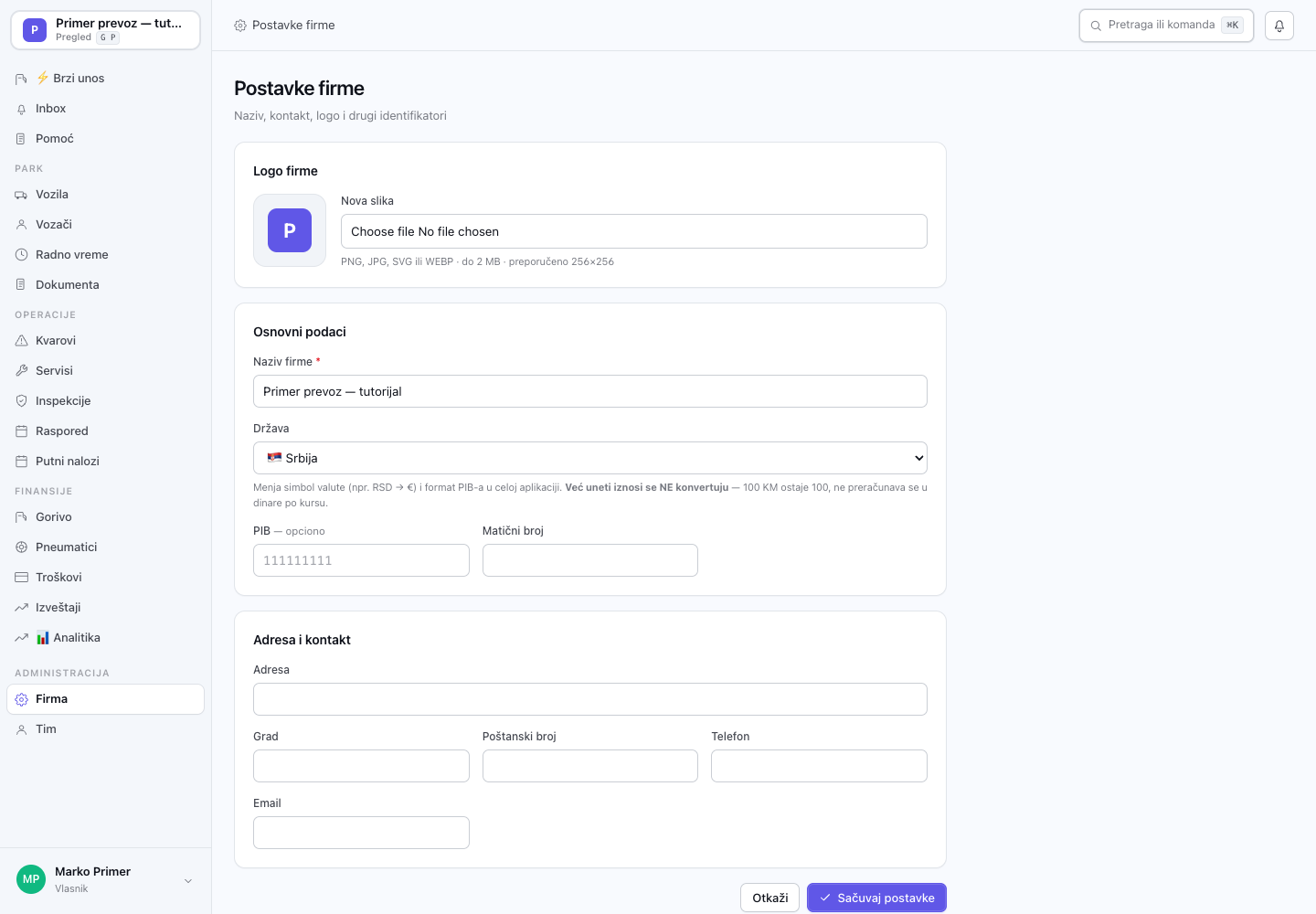Click the Radno vreme clock icon
This screenshot has height=914, width=1316.
pyautogui.click(x=21, y=255)
